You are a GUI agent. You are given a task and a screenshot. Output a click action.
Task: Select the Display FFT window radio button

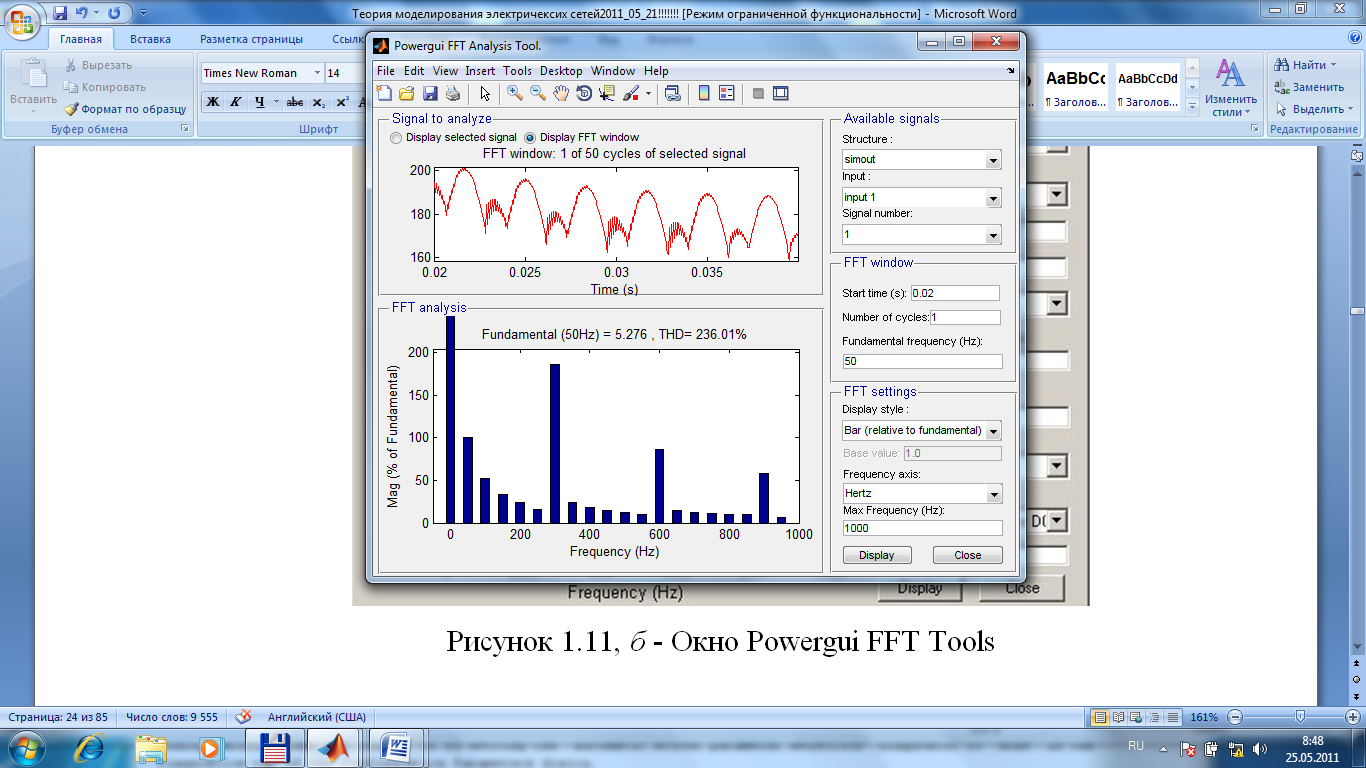[x=530, y=138]
